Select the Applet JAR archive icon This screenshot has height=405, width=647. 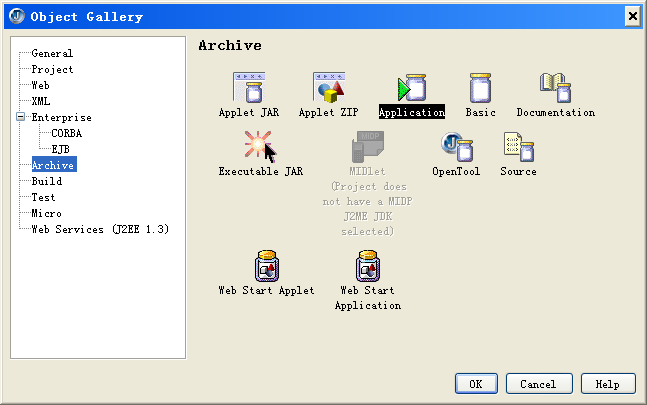coord(249,87)
